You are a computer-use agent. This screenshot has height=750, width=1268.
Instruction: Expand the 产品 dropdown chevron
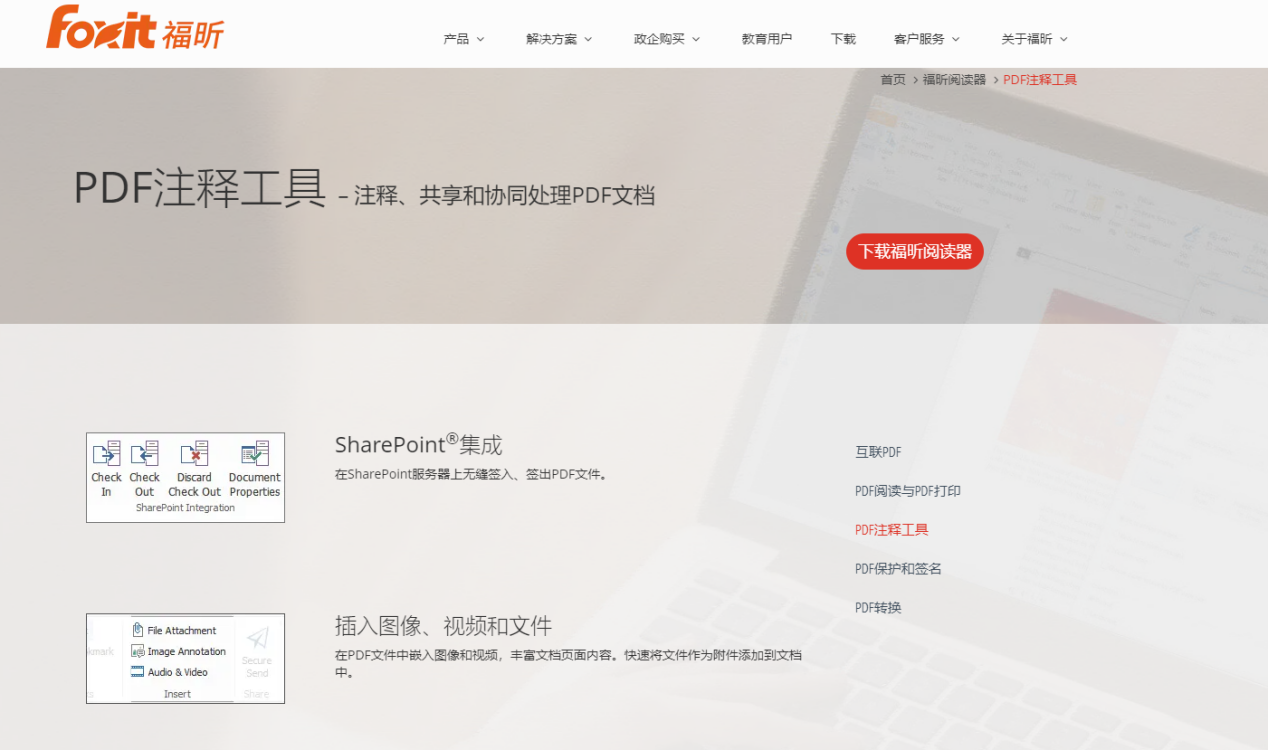480,39
